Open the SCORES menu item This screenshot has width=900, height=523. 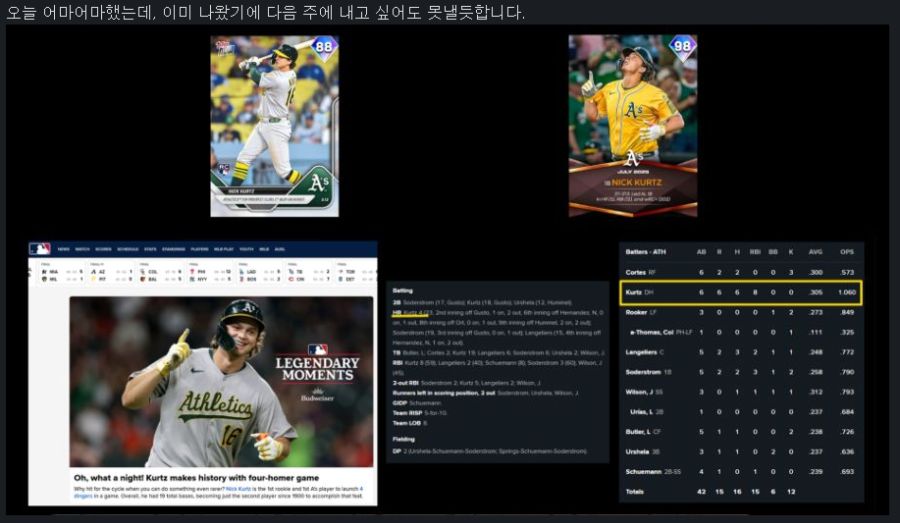[x=103, y=249]
